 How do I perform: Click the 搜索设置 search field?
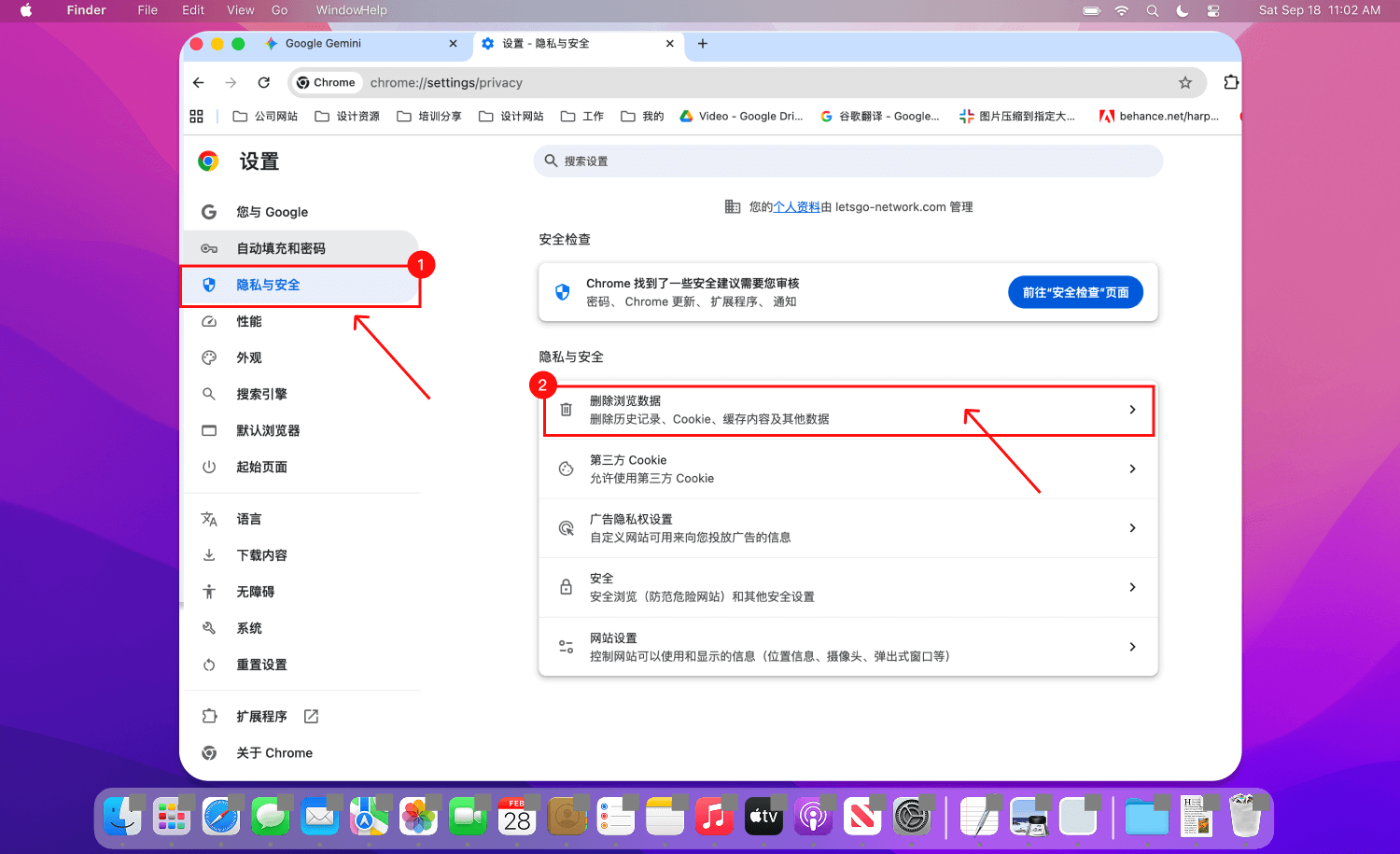(x=847, y=161)
